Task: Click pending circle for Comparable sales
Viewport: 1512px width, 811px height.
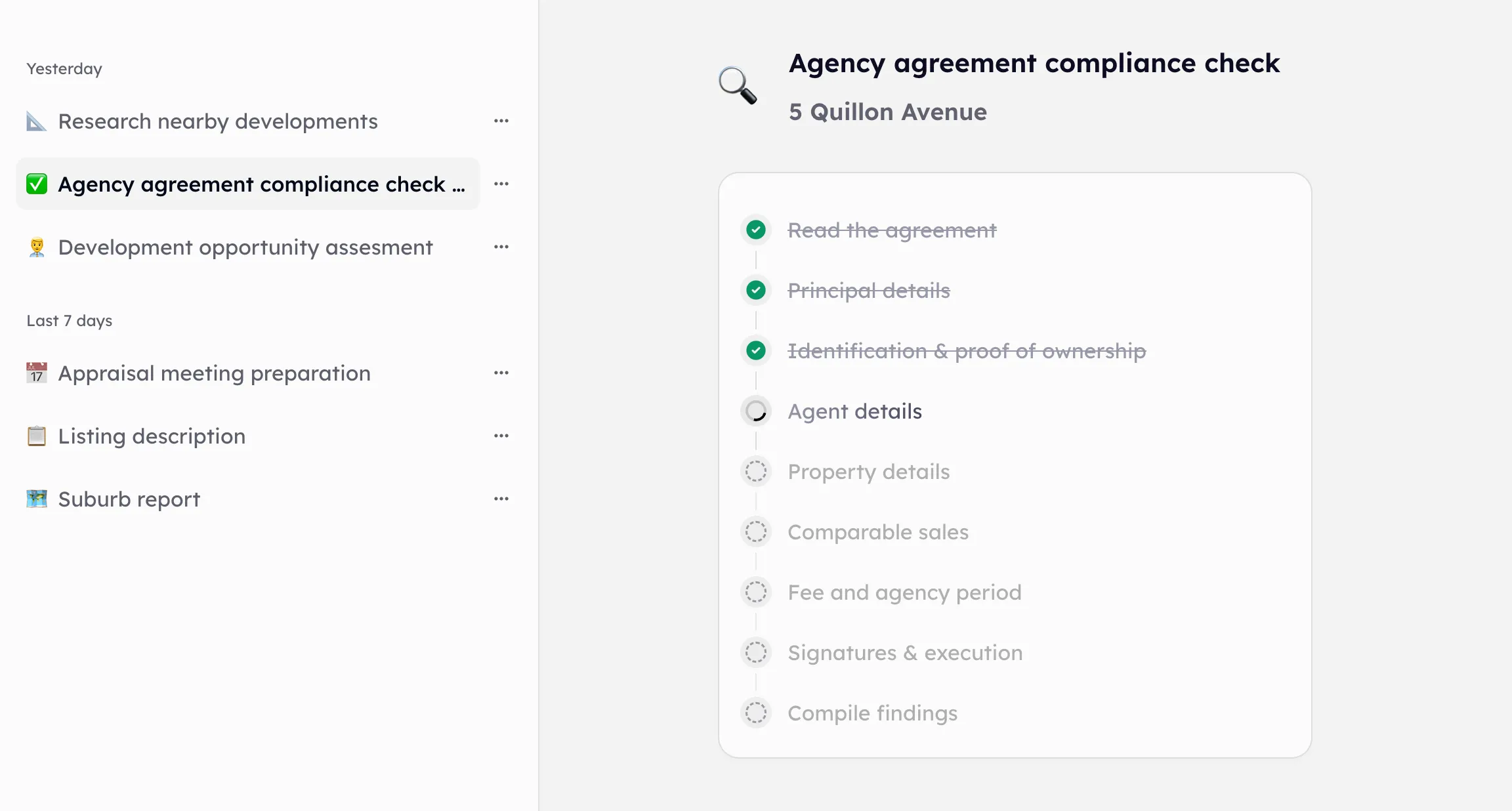Action: coord(756,531)
